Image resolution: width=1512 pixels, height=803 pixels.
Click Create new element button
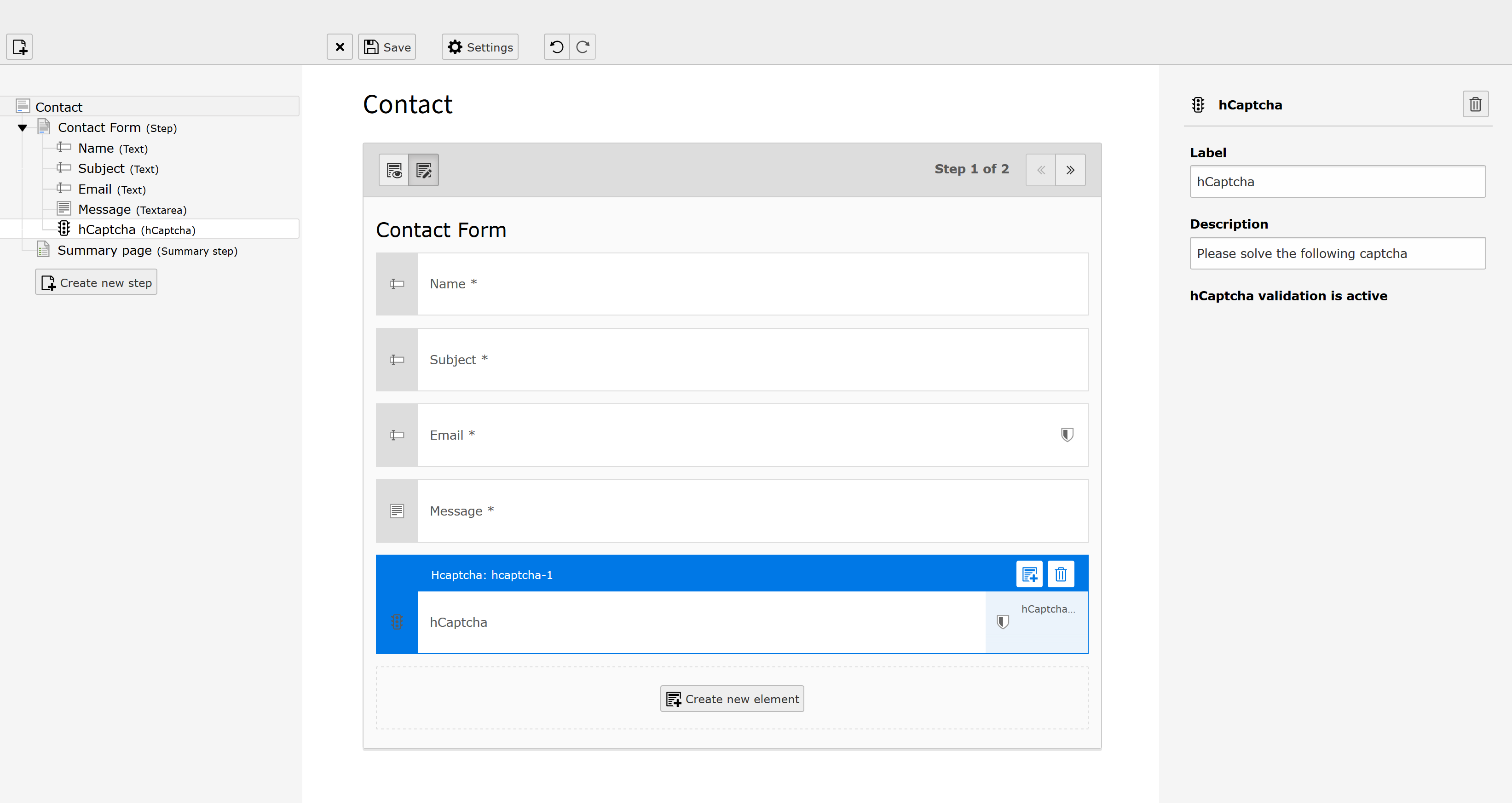tap(732, 699)
